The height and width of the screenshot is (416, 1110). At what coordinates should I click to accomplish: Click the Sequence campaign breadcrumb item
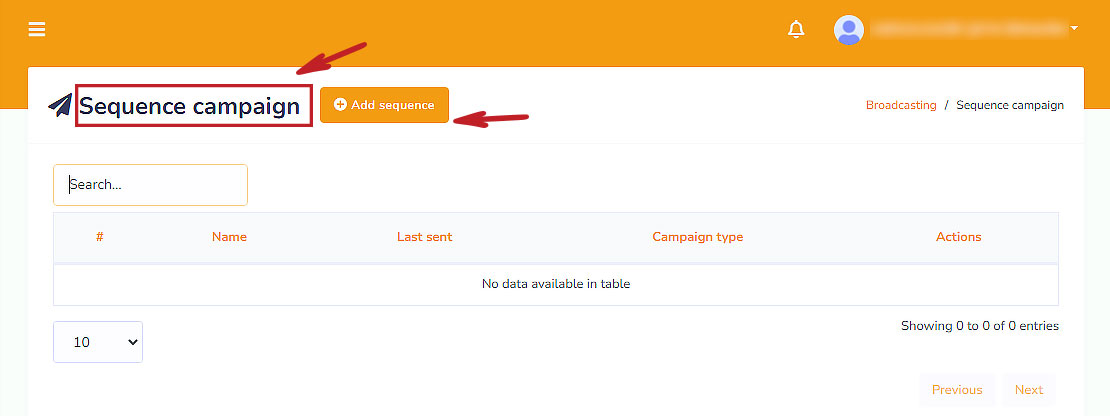tap(1009, 105)
